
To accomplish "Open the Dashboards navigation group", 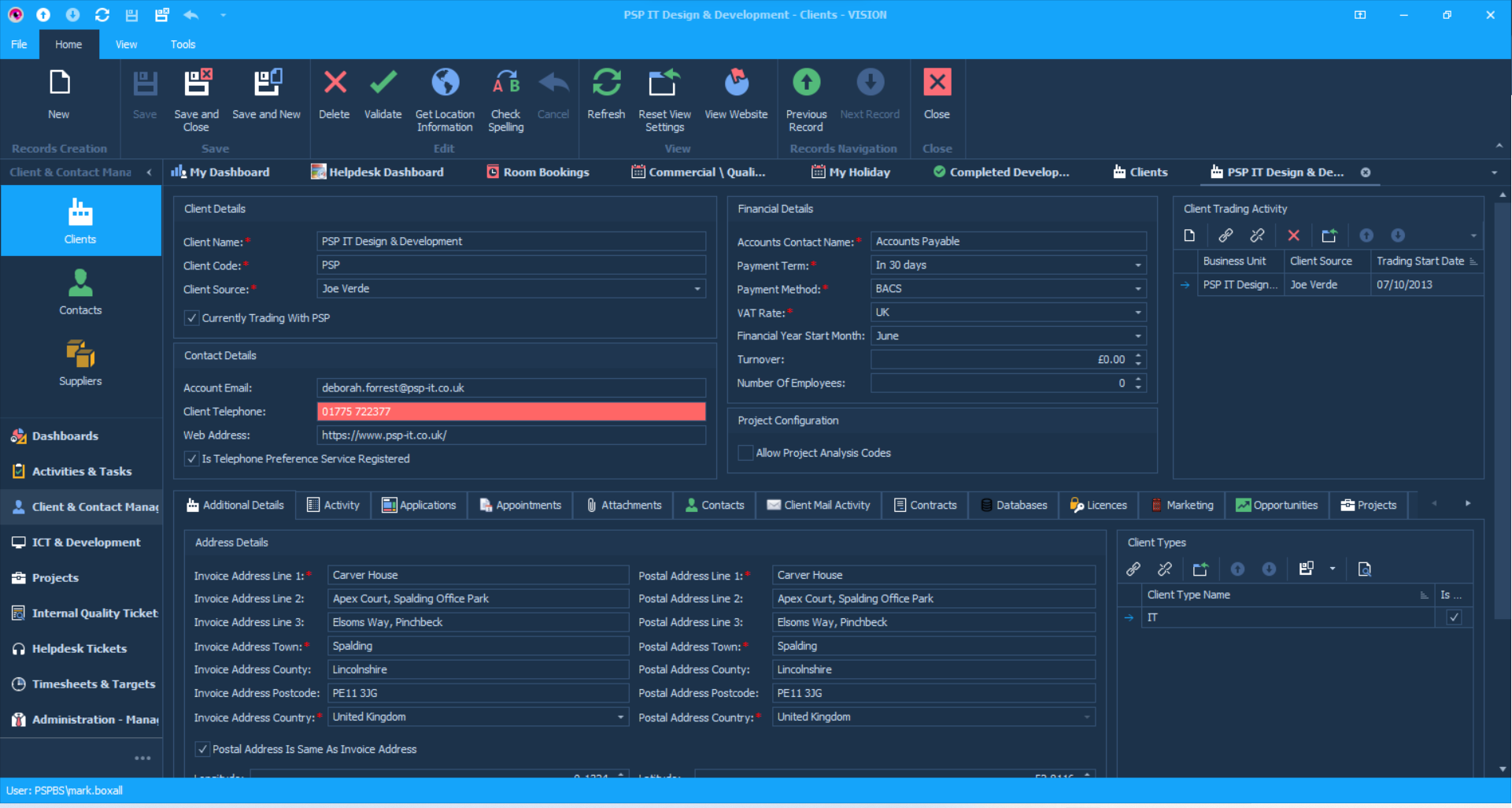I will click(x=80, y=436).
